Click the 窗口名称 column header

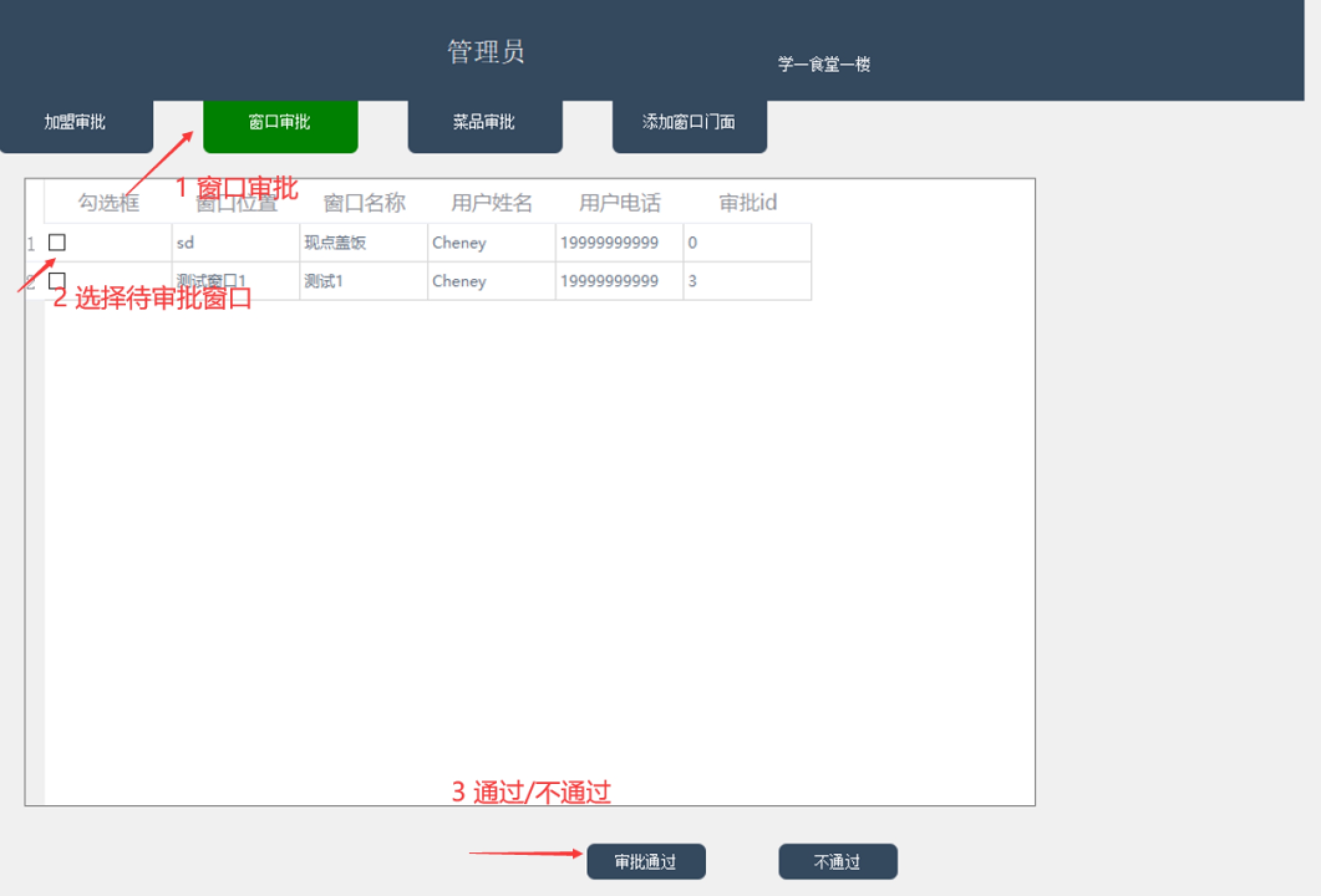(364, 203)
